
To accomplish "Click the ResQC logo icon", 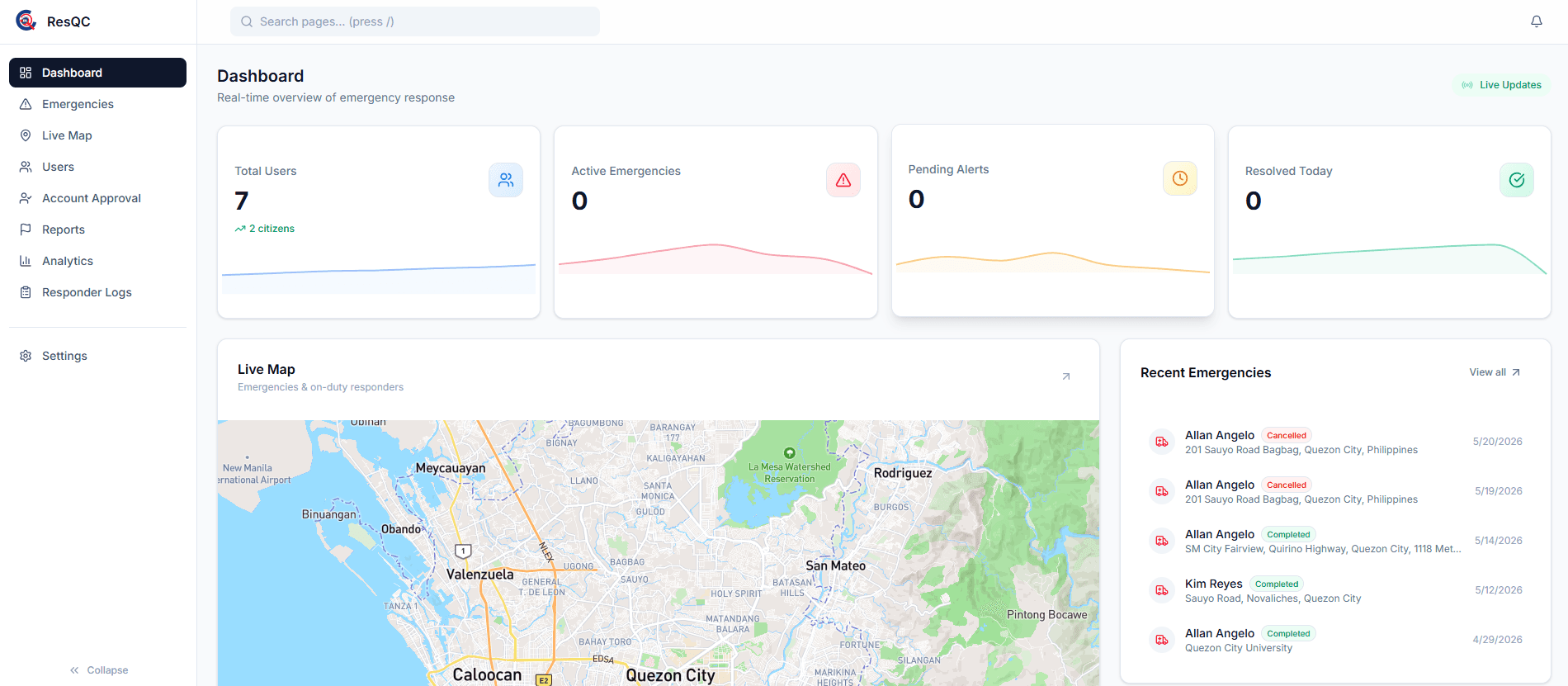I will pyautogui.click(x=26, y=21).
